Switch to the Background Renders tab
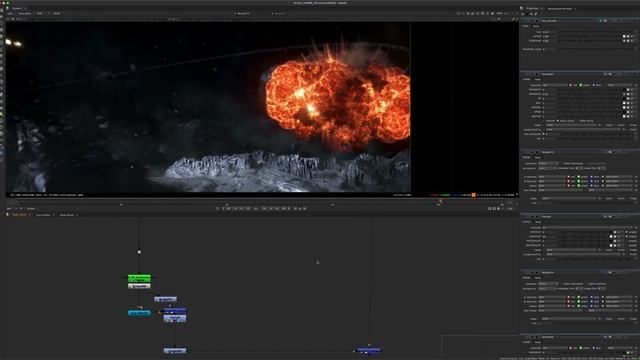 click(x=559, y=8)
